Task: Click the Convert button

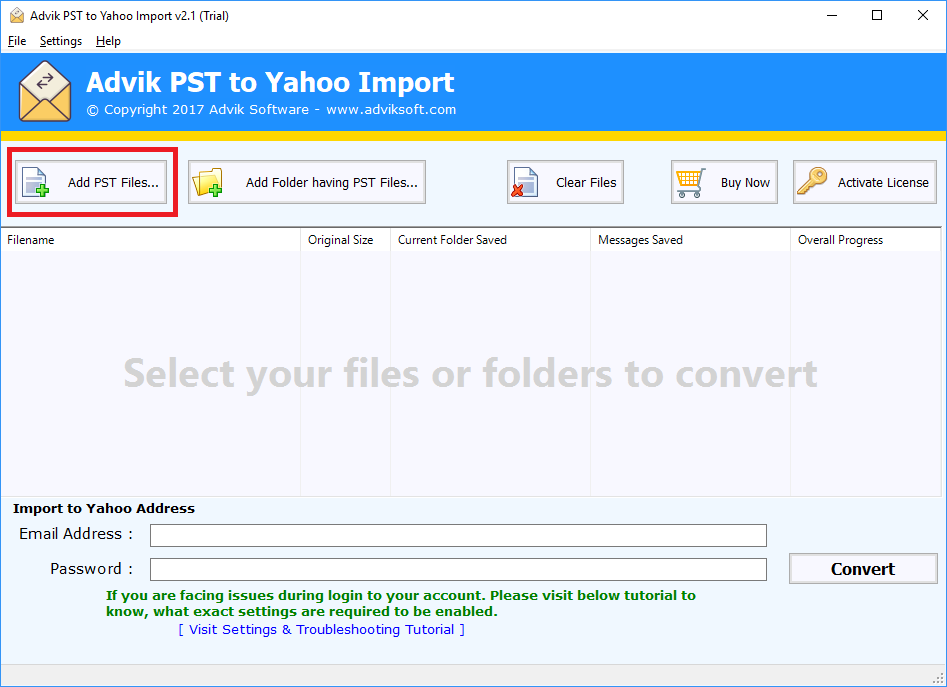Action: pos(863,569)
